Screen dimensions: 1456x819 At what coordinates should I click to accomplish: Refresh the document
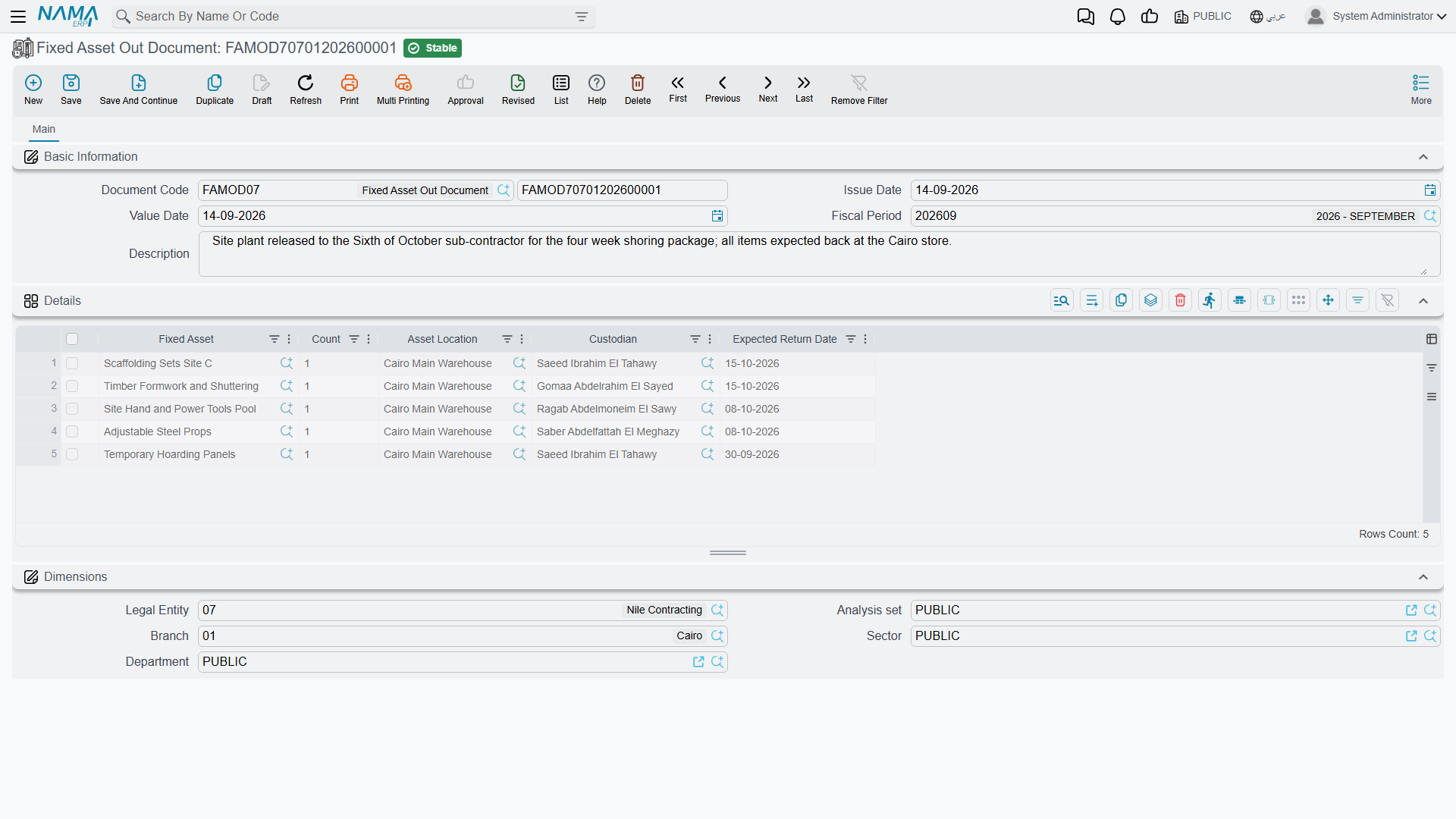click(306, 83)
